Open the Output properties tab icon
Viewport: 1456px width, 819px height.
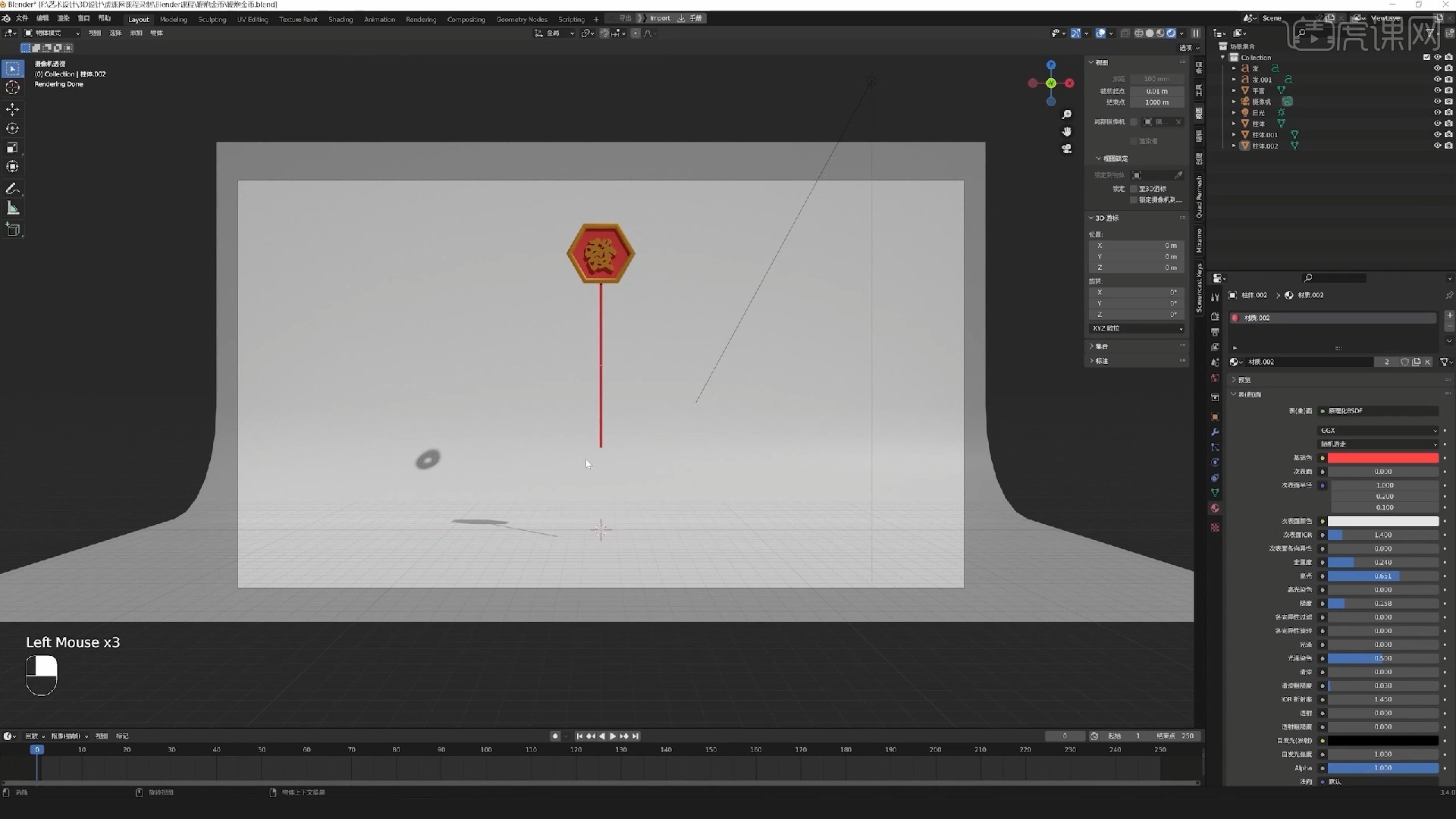1215,332
